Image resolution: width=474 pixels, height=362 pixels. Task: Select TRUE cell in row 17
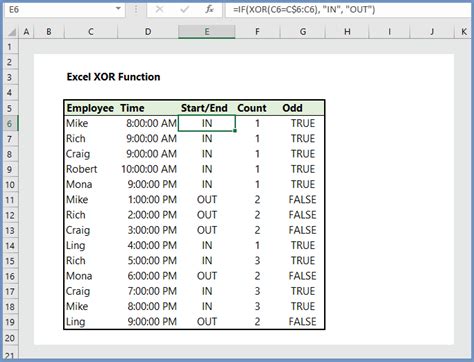pos(303,291)
